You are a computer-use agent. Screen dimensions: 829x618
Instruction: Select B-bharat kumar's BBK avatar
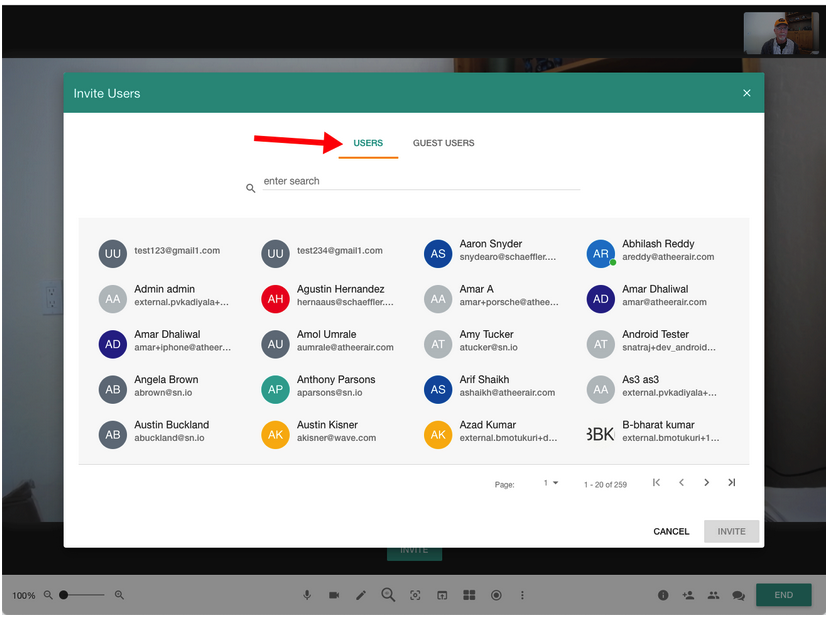point(601,435)
